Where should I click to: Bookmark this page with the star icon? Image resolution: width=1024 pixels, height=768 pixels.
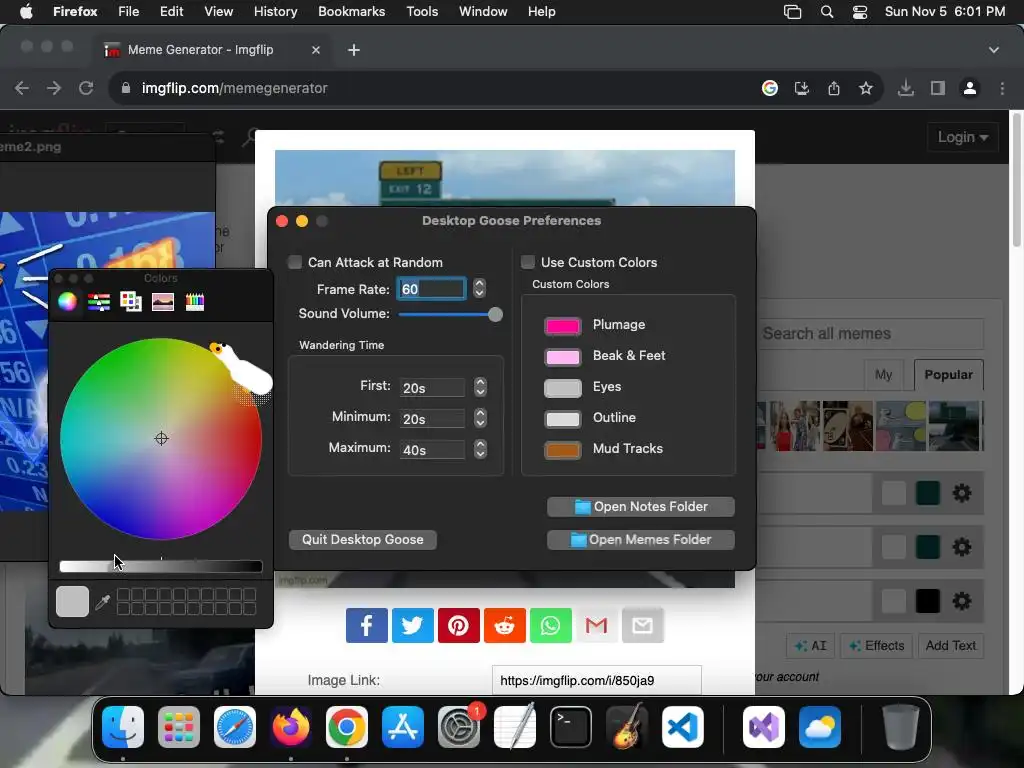866,88
